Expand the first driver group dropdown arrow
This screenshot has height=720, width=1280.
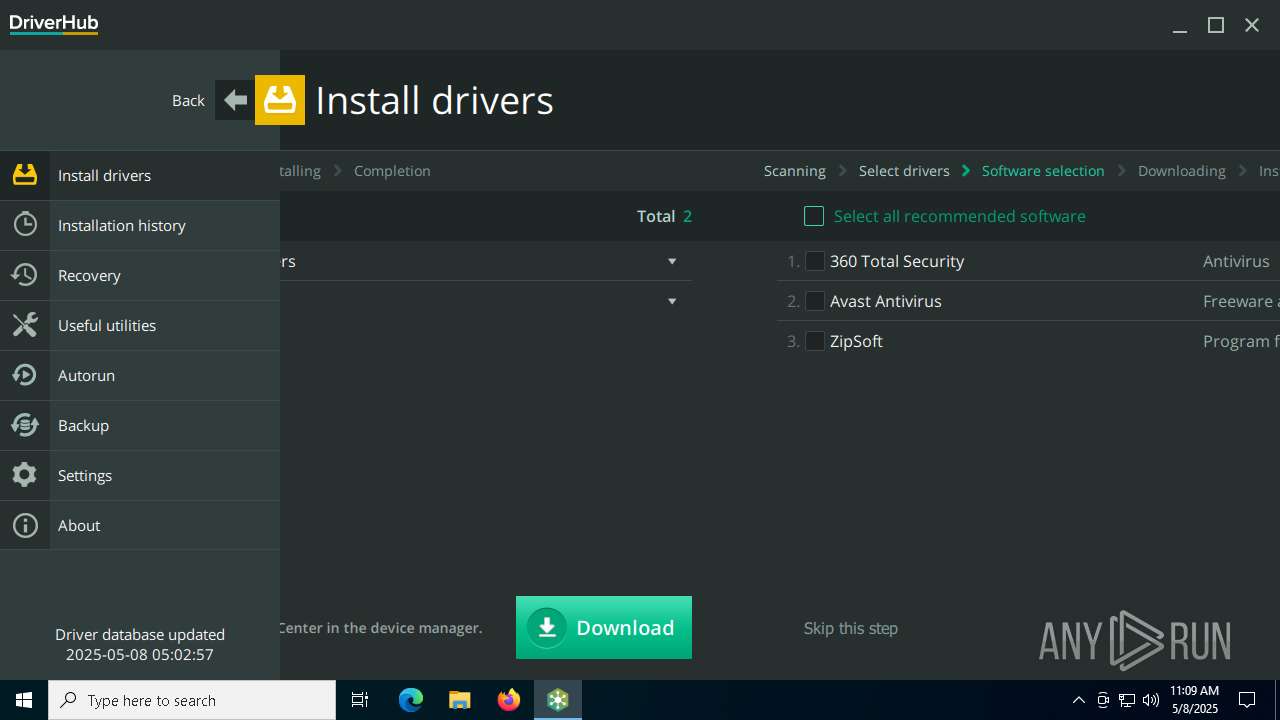pos(672,261)
